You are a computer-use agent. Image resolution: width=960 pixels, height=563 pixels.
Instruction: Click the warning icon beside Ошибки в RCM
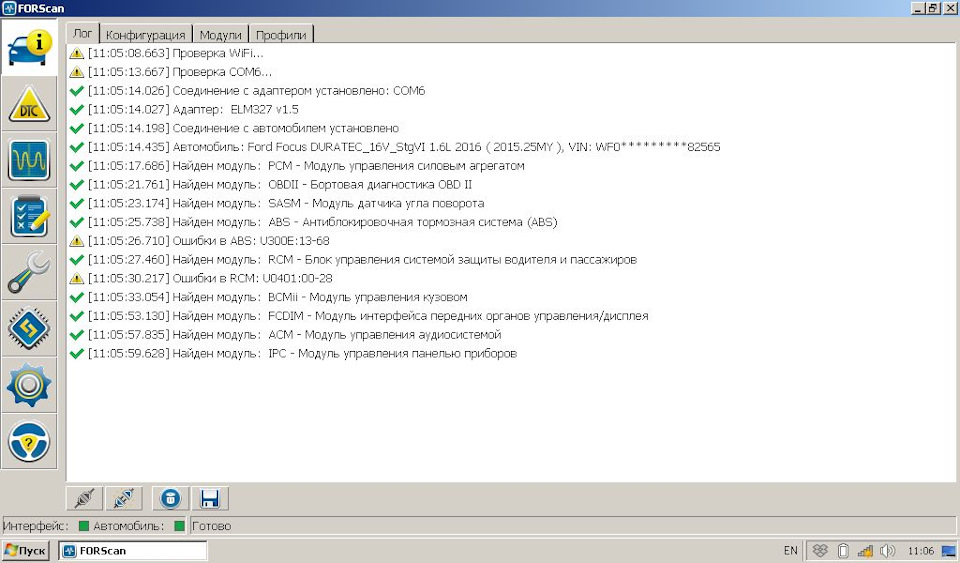[x=77, y=278]
